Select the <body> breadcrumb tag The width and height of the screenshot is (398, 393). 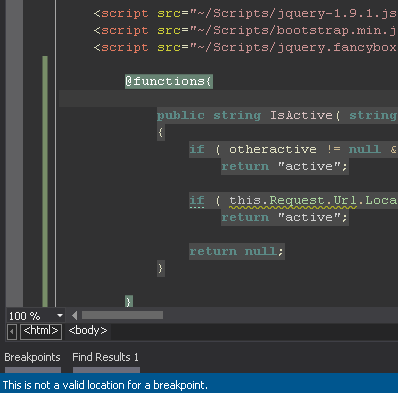click(88, 331)
